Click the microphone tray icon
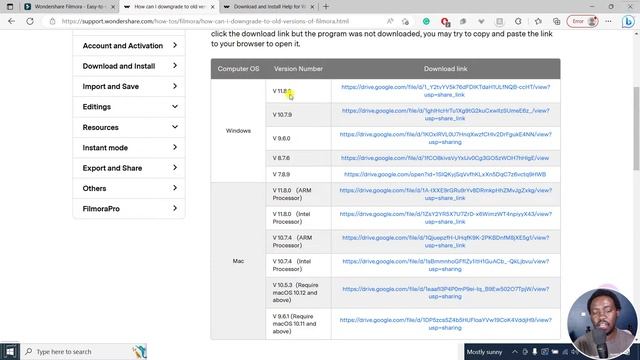640x360 pixels. click(535, 352)
